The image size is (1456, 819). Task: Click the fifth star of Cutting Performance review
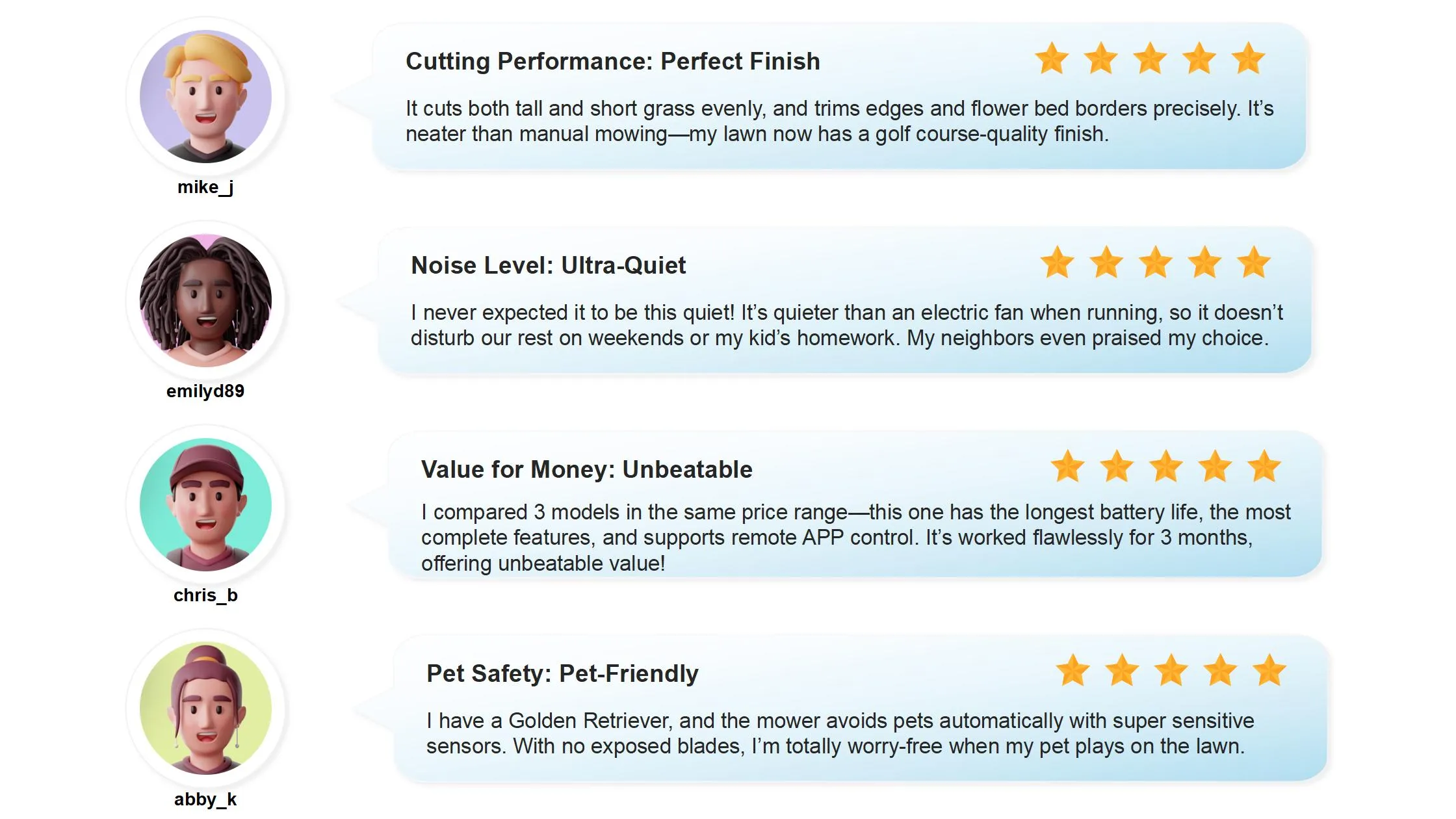click(x=1248, y=58)
